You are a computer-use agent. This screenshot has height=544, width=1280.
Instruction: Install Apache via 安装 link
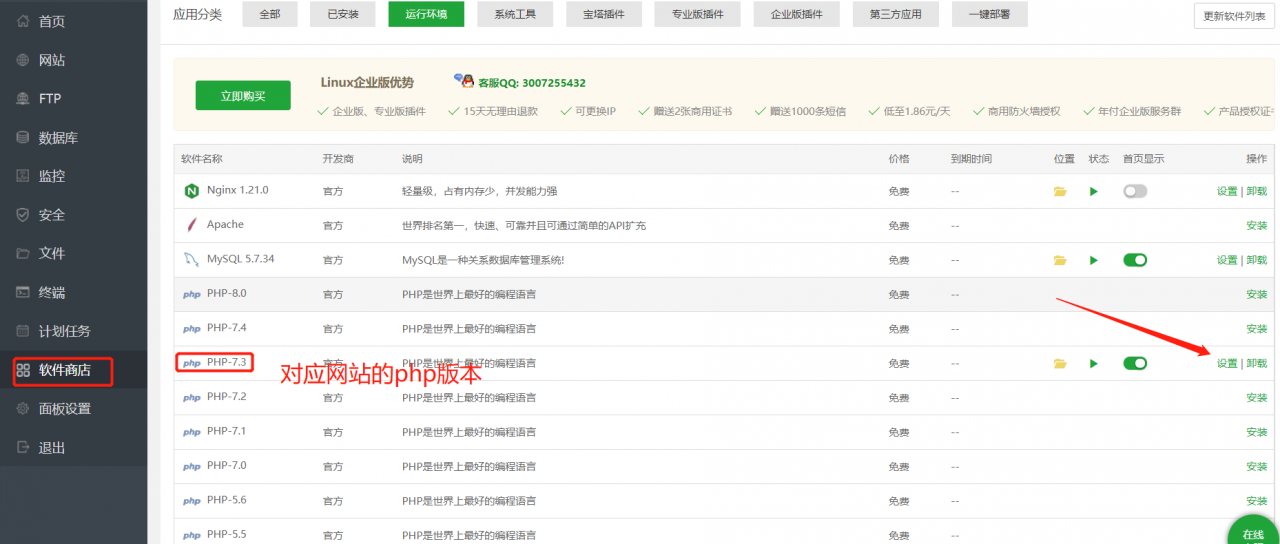pyautogui.click(x=1257, y=225)
